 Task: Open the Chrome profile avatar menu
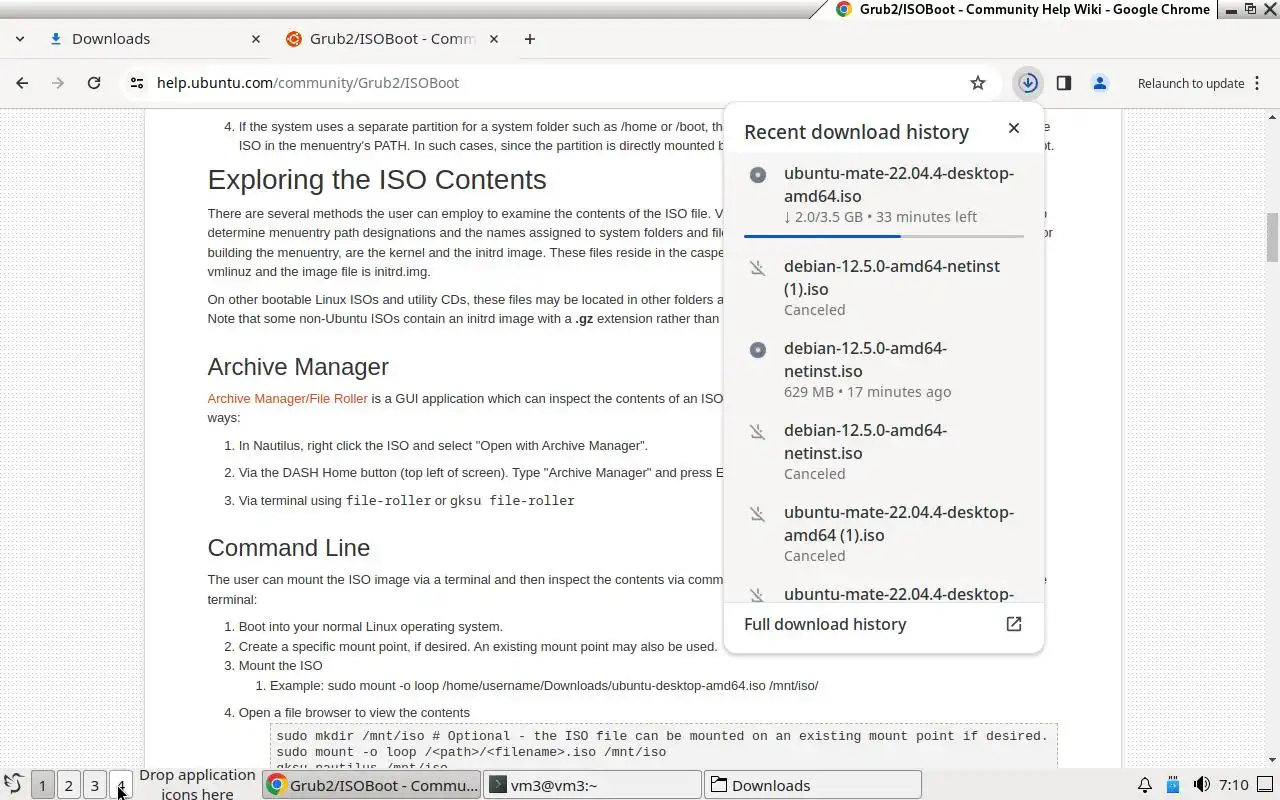[1100, 83]
